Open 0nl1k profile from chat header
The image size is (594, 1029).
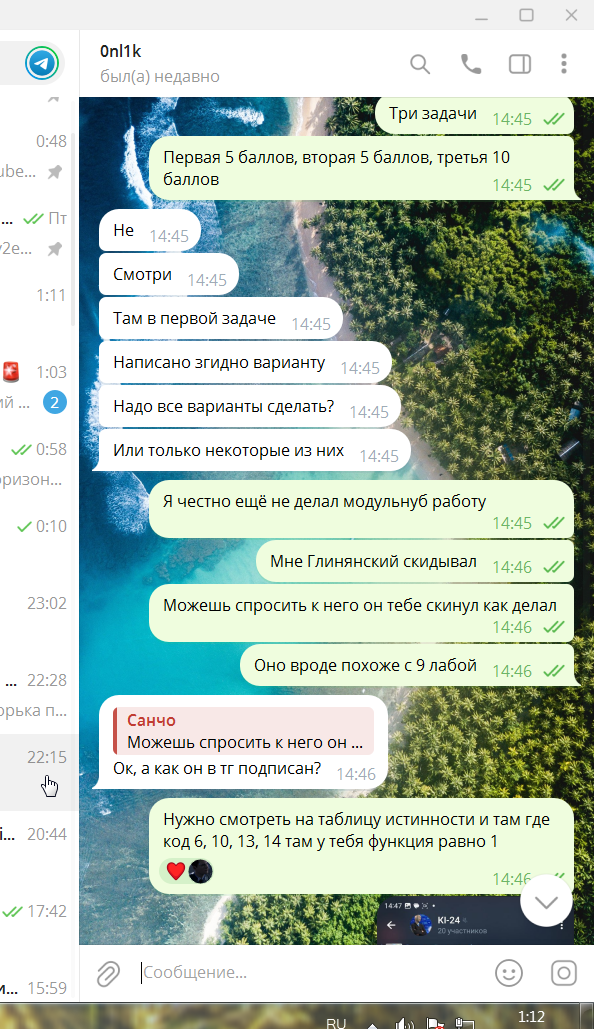pyautogui.click(x=159, y=64)
